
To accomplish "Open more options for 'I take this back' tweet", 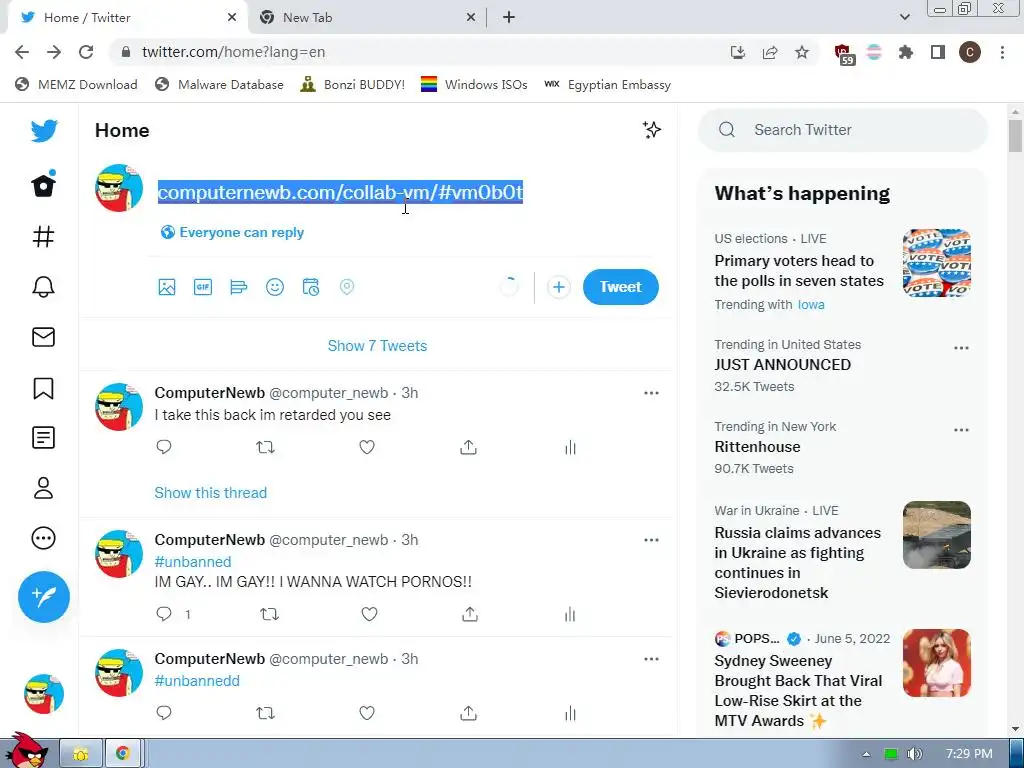I will point(651,393).
